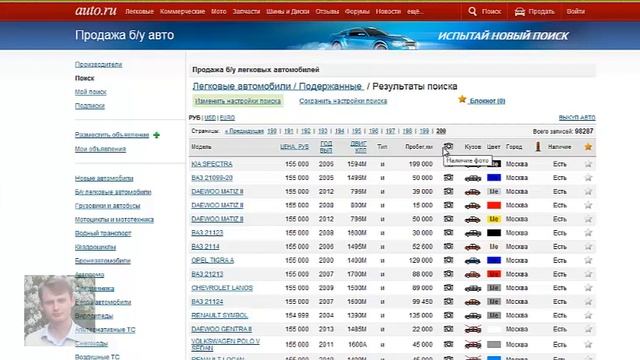Click the search magnifier icon in header
The image size is (640, 360).
[x=472, y=11]
